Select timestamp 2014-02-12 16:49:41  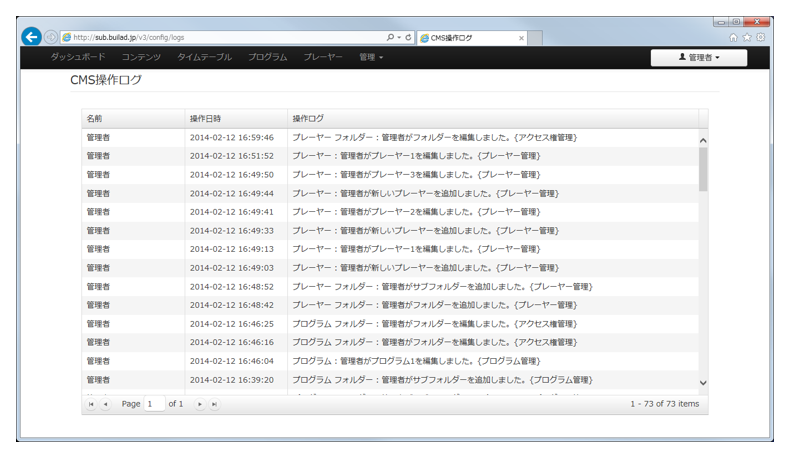click(x=232, y=212)
